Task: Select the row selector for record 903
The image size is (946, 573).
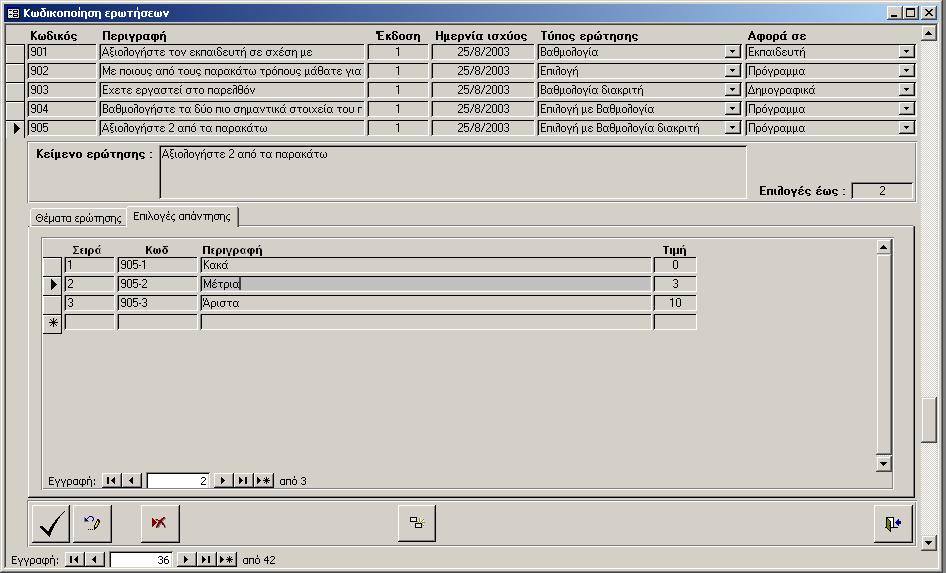Action: pos(15,90)
